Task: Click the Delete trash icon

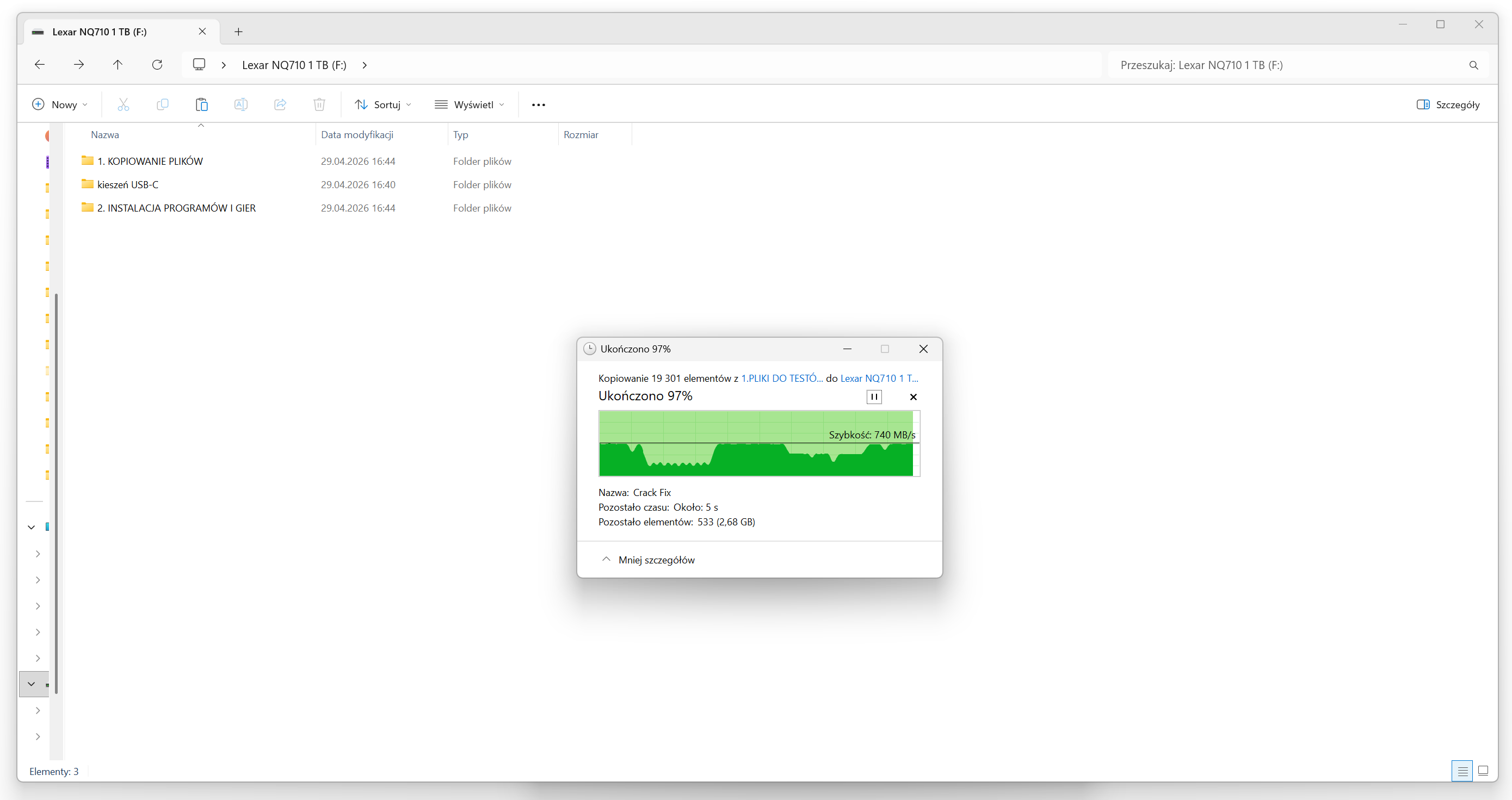Action: click(x=319, y=104)
